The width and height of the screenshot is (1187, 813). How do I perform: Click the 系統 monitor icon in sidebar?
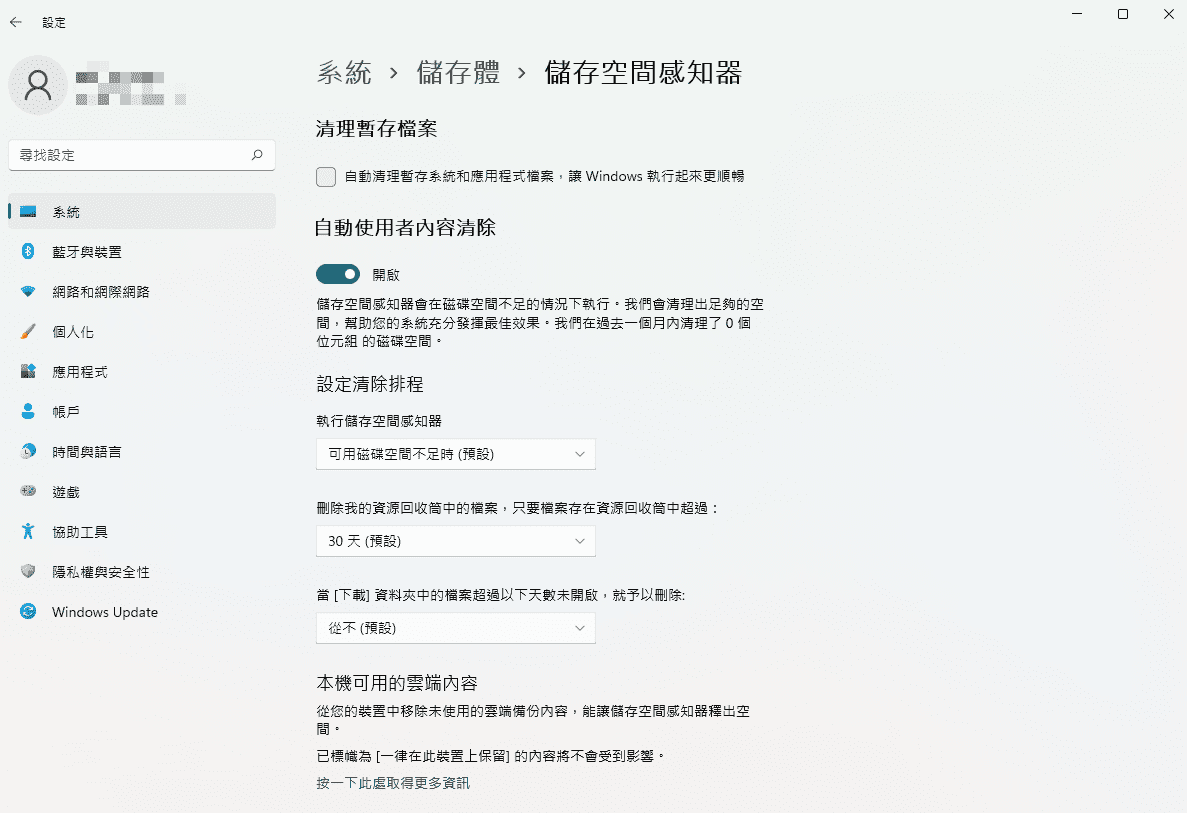tap(28, 212)
